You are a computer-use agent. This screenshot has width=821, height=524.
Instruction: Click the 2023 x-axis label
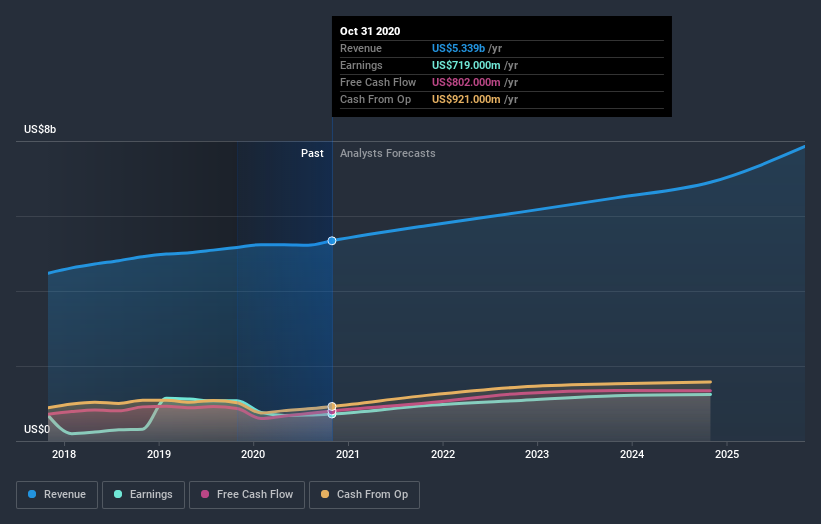(537, 454)
